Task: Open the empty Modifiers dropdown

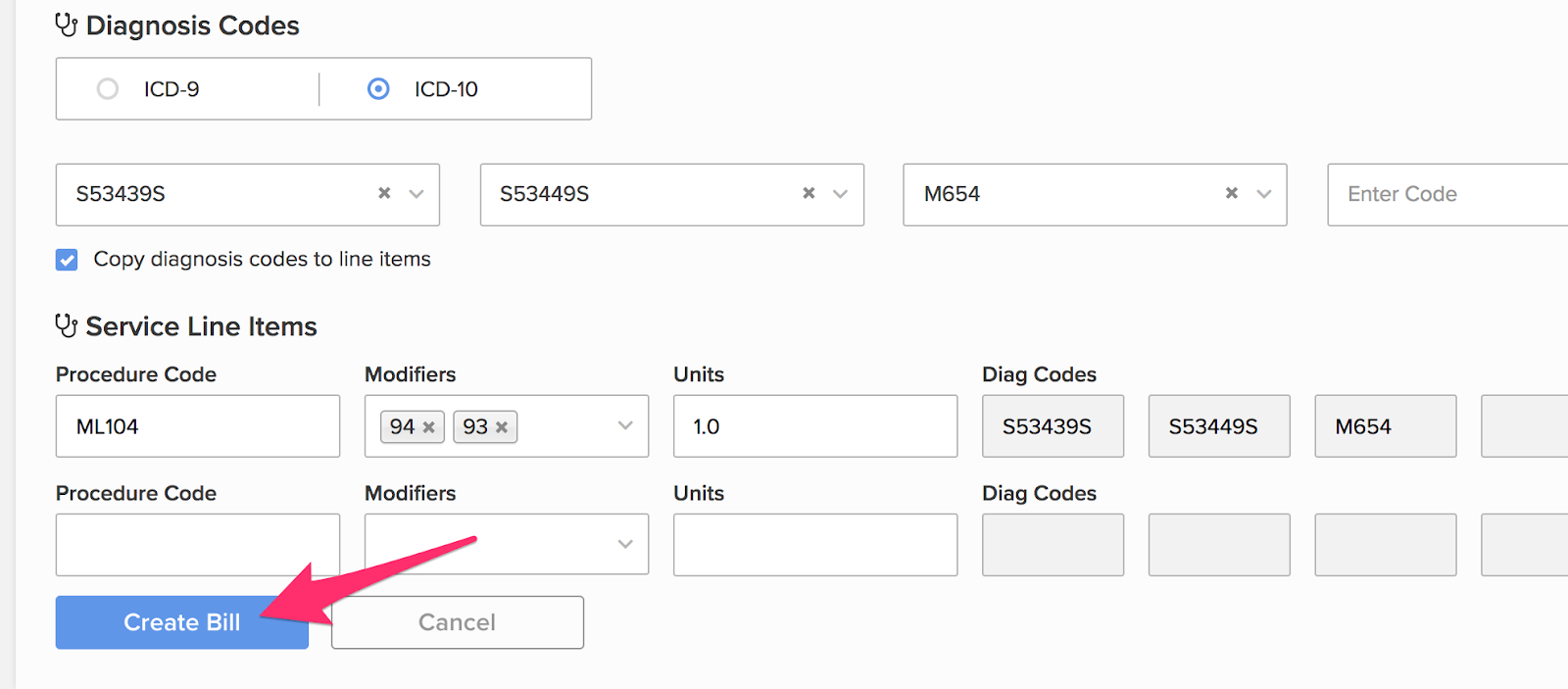Action: 624,544
